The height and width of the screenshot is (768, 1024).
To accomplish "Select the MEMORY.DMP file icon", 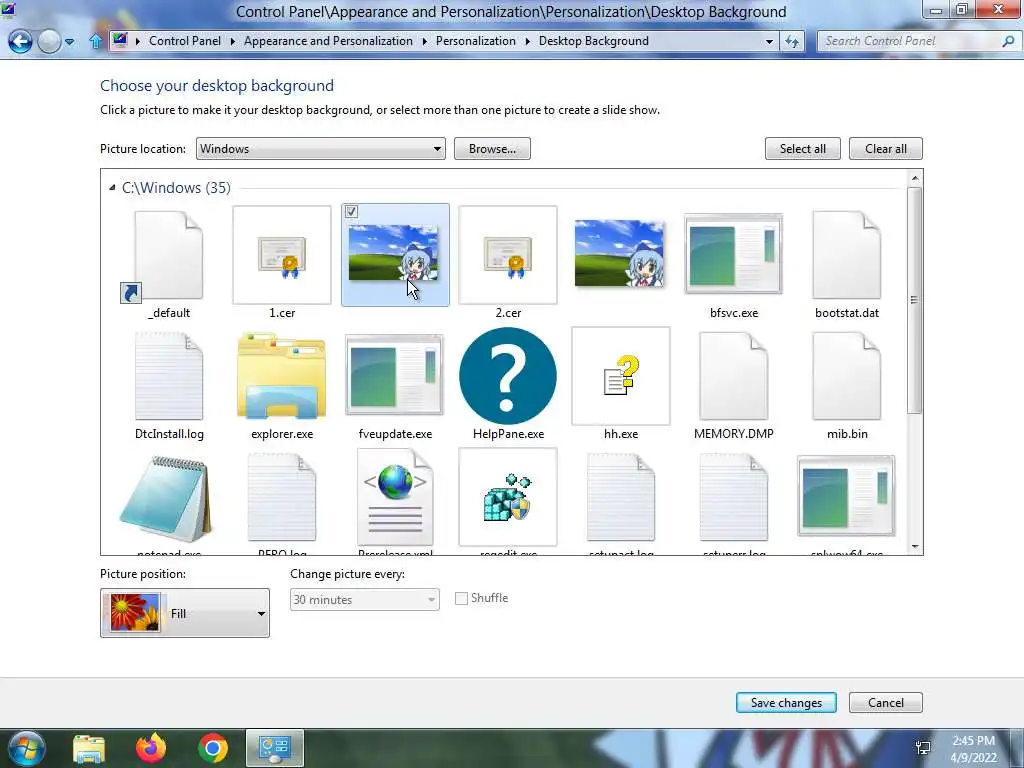I will 733,376.
